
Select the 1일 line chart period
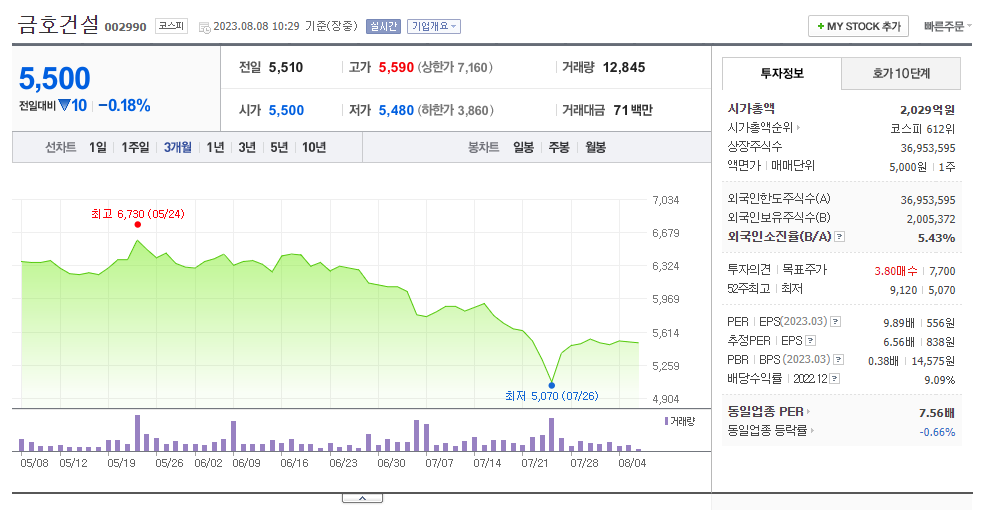(98, 147)
